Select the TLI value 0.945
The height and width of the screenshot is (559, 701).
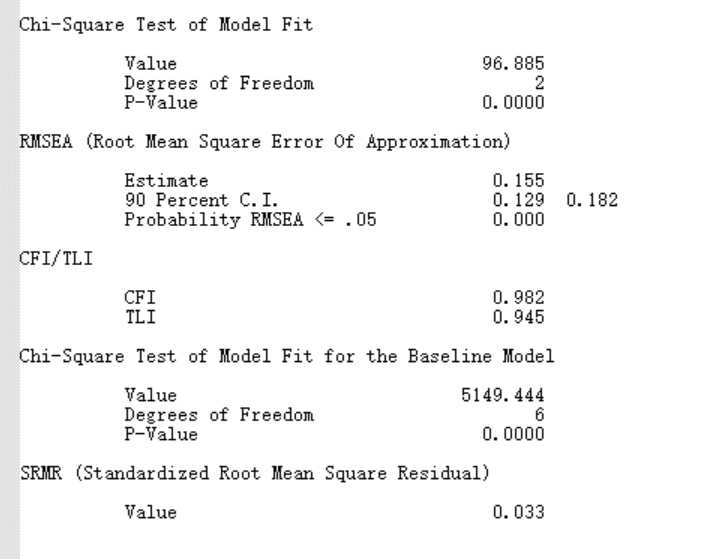tap(519, 317)
